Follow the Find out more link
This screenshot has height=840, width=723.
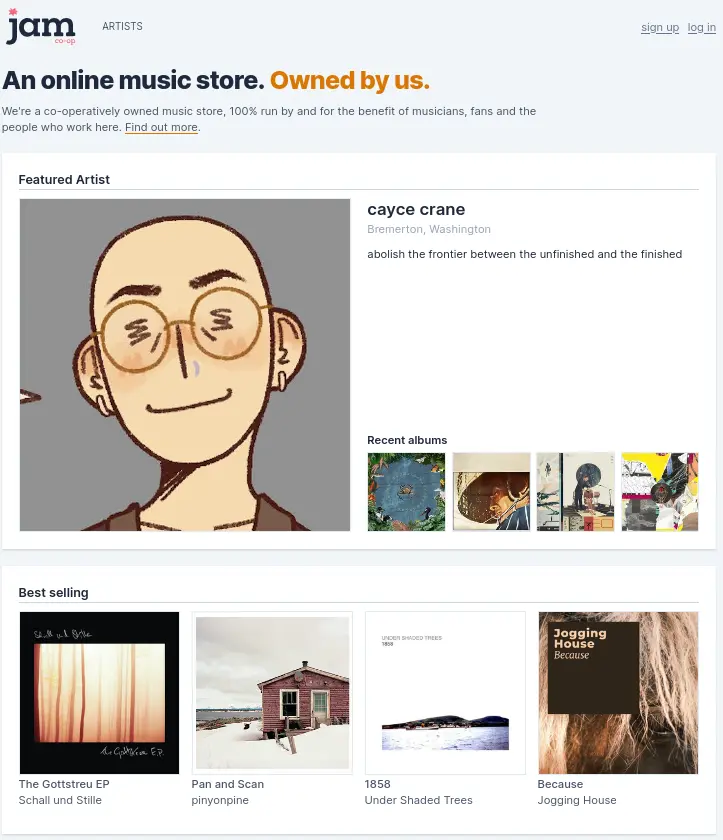161,127
